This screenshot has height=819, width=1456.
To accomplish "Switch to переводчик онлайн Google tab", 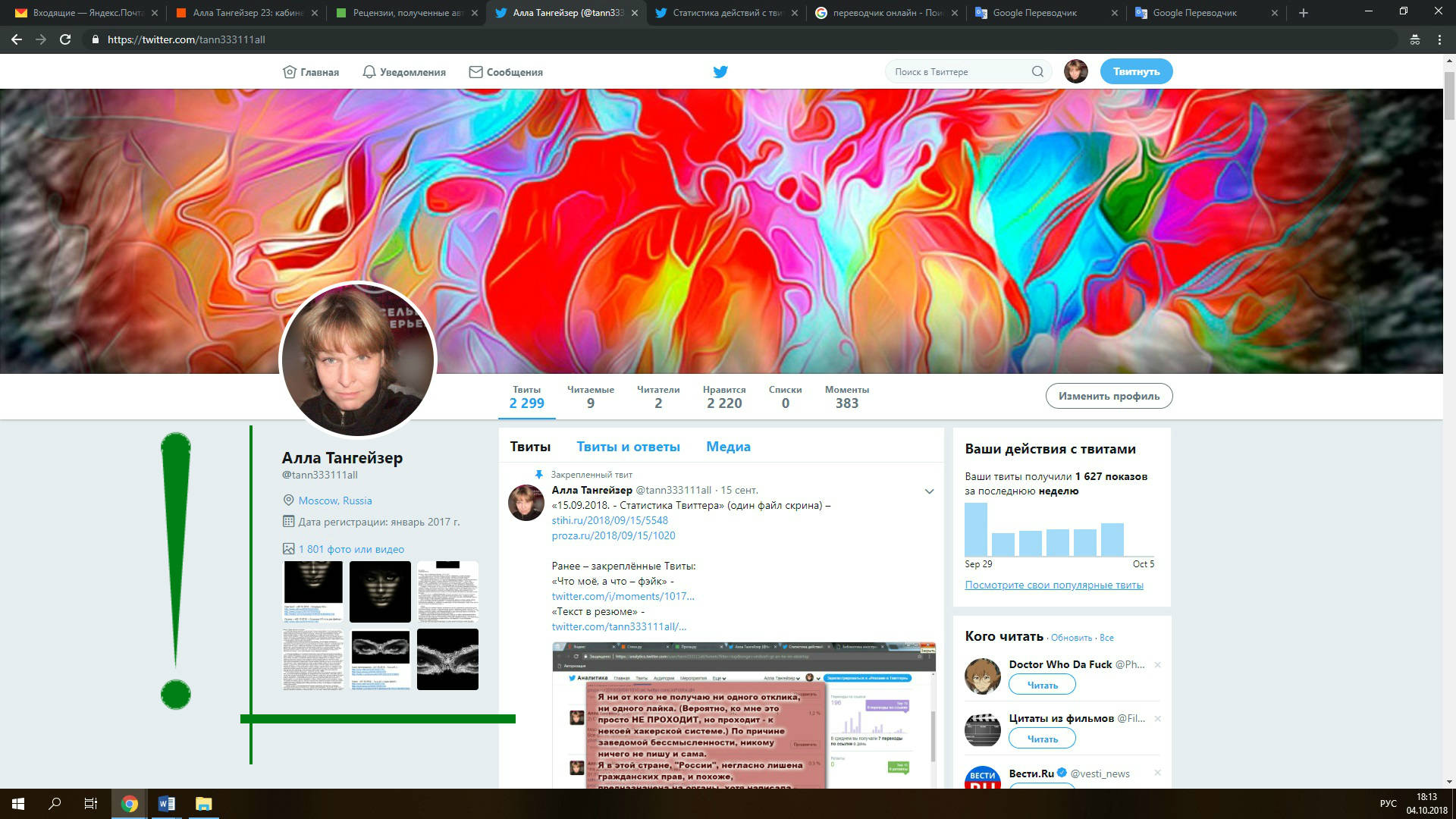I will (886, 13).
